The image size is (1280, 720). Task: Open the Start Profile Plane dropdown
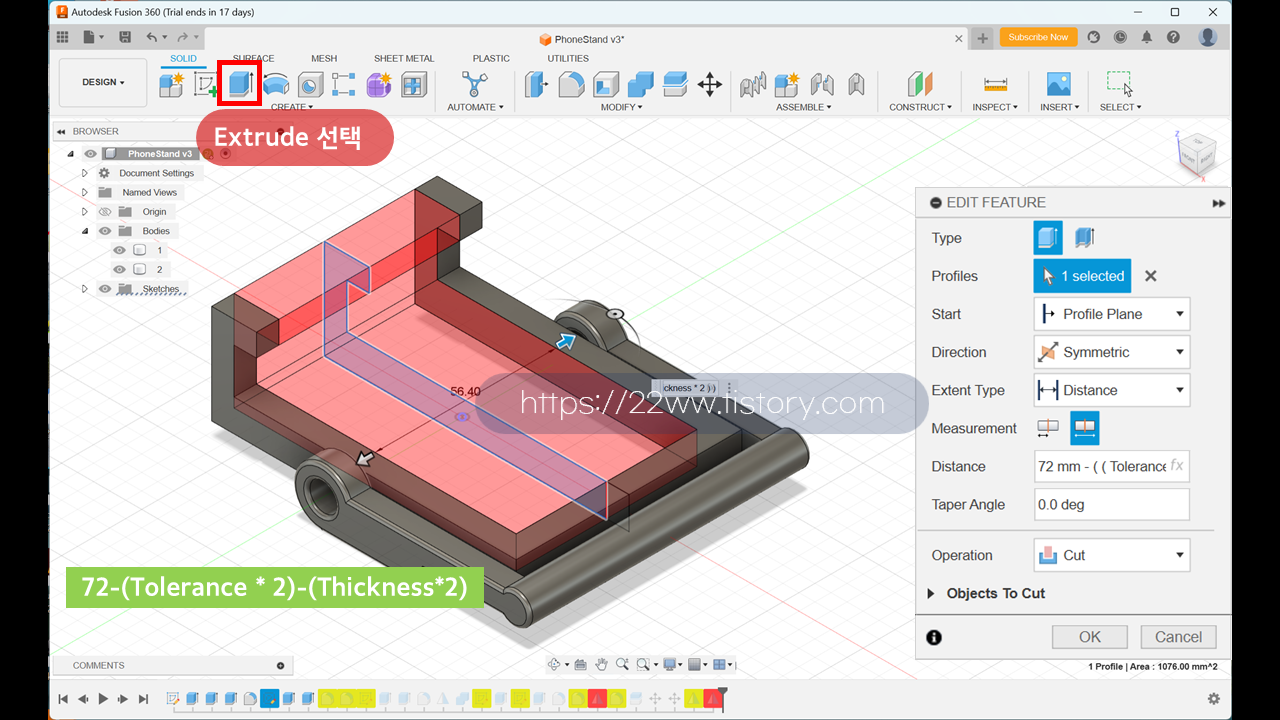[1112, 314]
